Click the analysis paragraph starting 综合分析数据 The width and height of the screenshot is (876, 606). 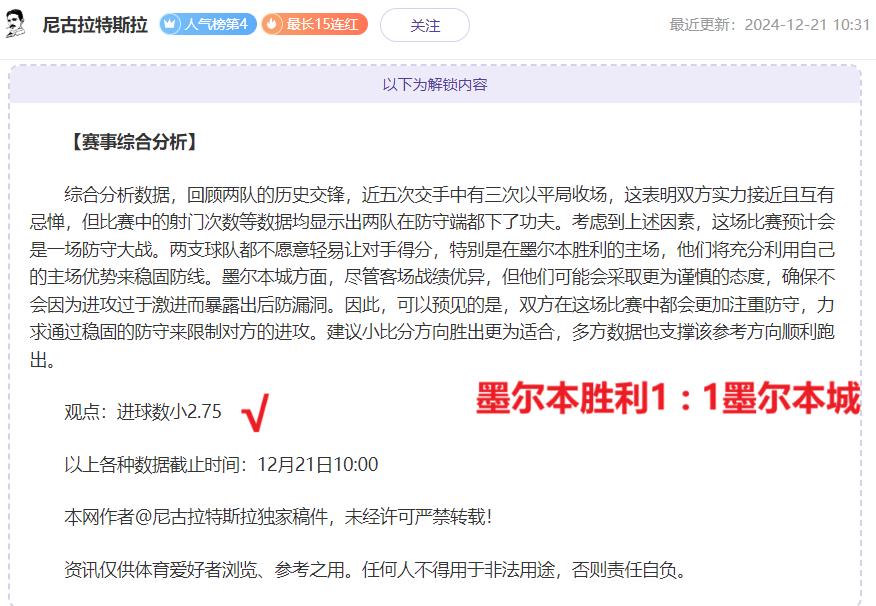point(432,277)
